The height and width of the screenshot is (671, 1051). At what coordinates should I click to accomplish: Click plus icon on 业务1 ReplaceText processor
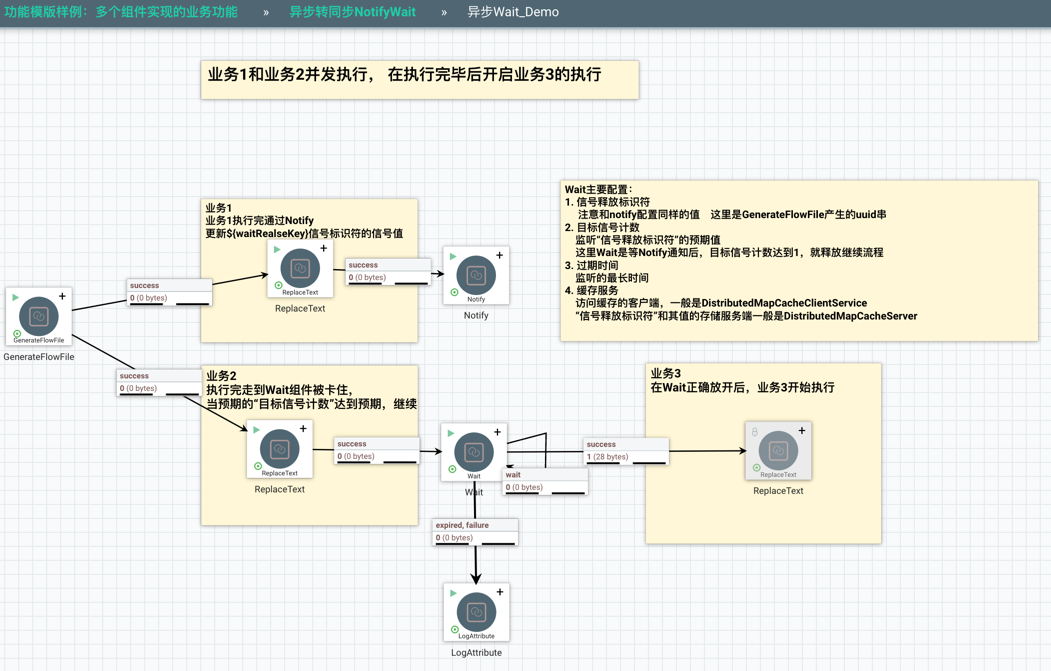pyautogui.click(x=324, y=249)
